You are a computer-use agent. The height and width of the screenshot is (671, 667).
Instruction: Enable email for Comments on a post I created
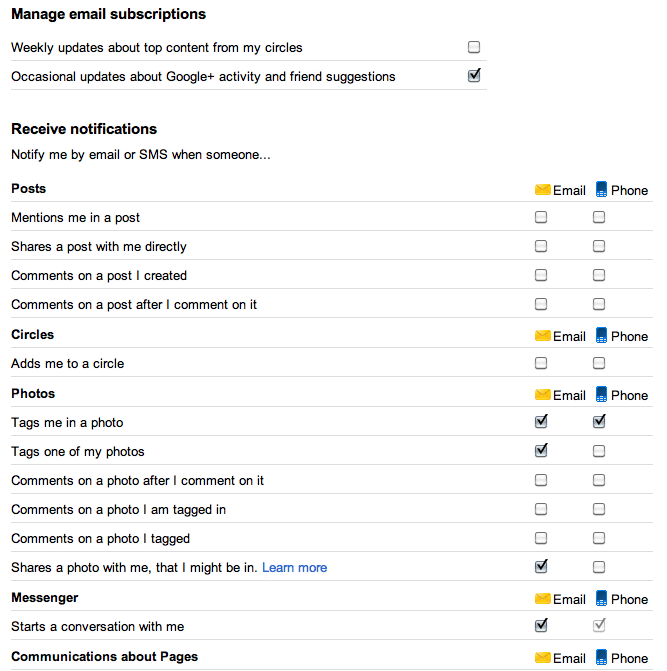click(x=541, y=275)
